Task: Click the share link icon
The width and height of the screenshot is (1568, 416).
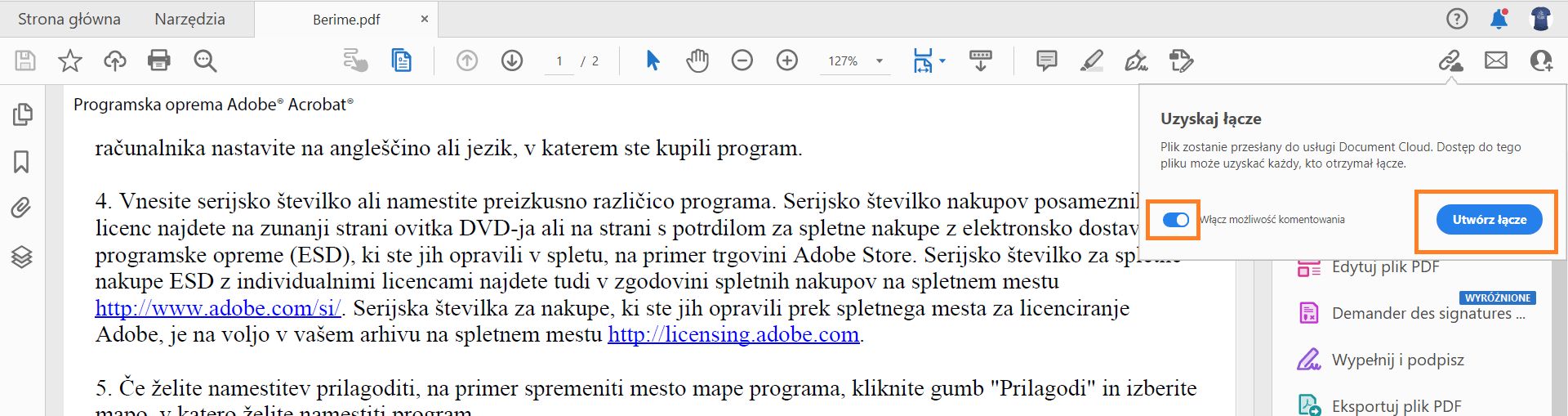Action: [1451, 60]
